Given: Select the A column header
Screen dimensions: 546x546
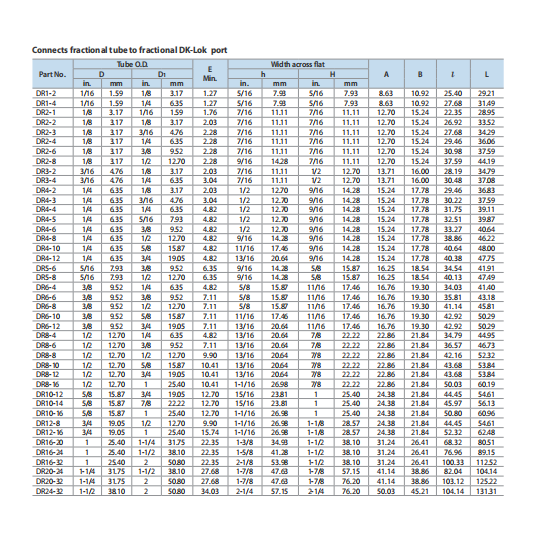Looking at the screenshot, I should [x=386, y=74].
